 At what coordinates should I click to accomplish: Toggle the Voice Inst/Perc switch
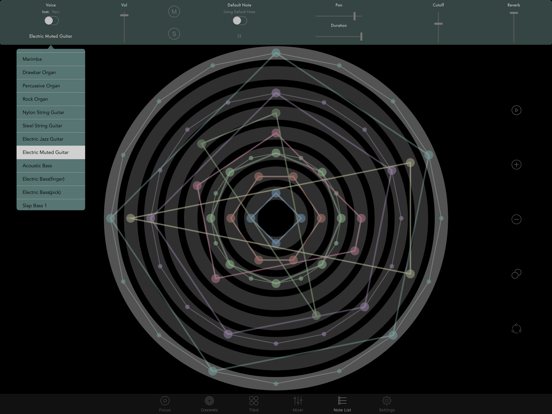51,21
